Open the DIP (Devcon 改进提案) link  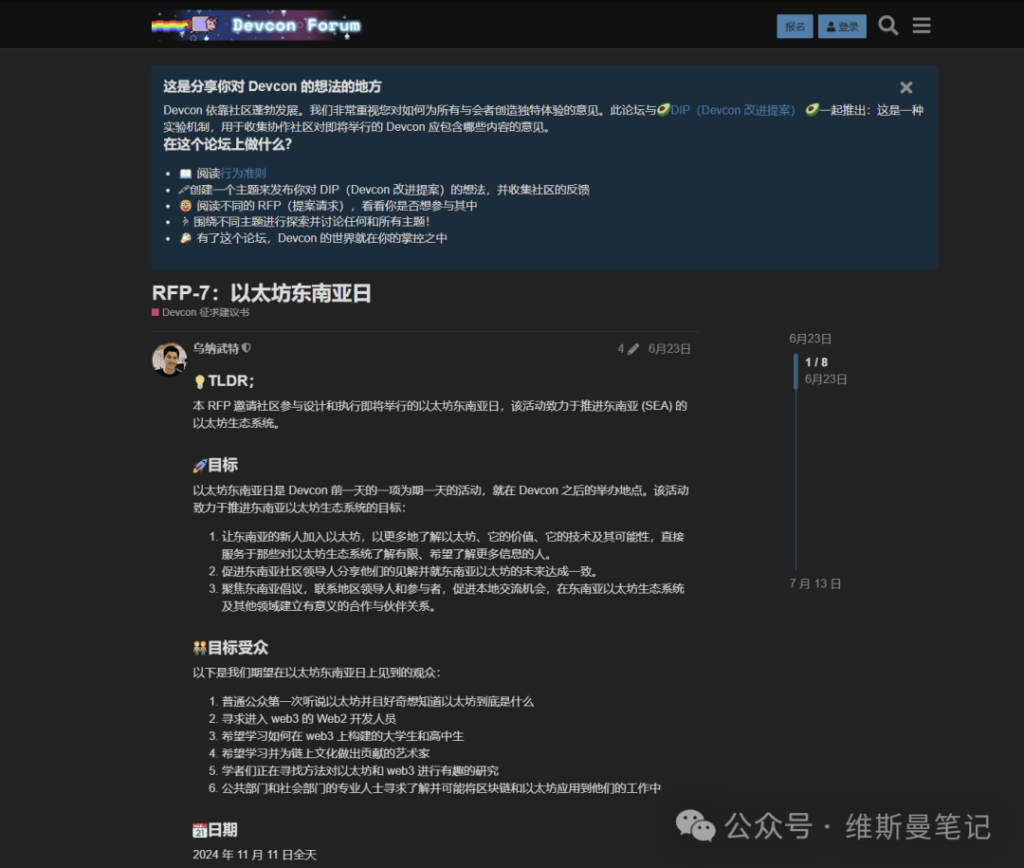point(733,110)
